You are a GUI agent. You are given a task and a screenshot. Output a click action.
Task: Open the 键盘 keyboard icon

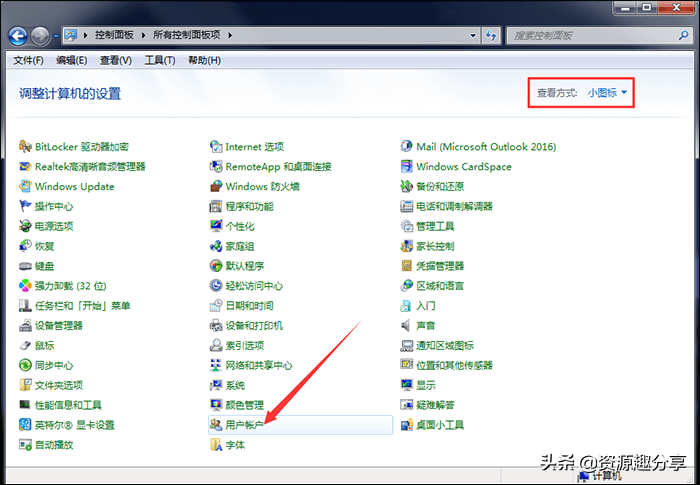coord(25,266)
